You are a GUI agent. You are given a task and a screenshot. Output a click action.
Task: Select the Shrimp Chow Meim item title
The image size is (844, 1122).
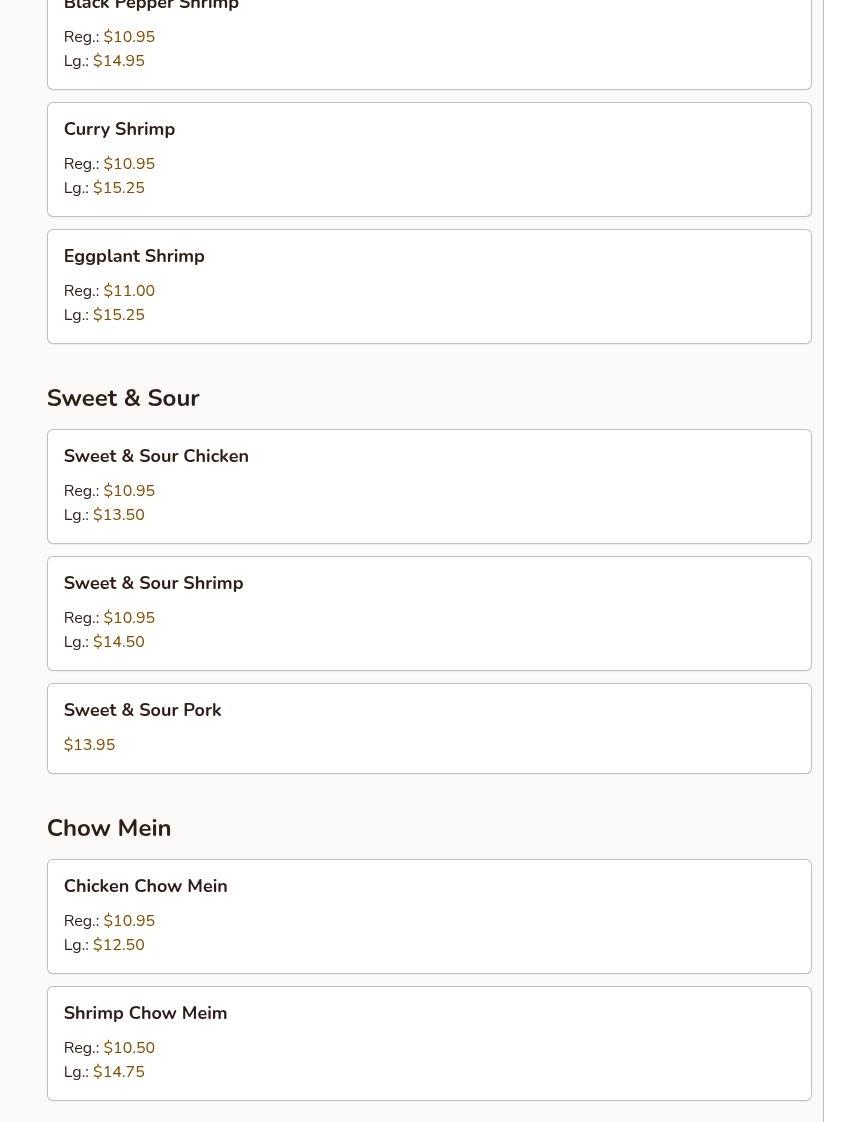(x=145, y=1013)
